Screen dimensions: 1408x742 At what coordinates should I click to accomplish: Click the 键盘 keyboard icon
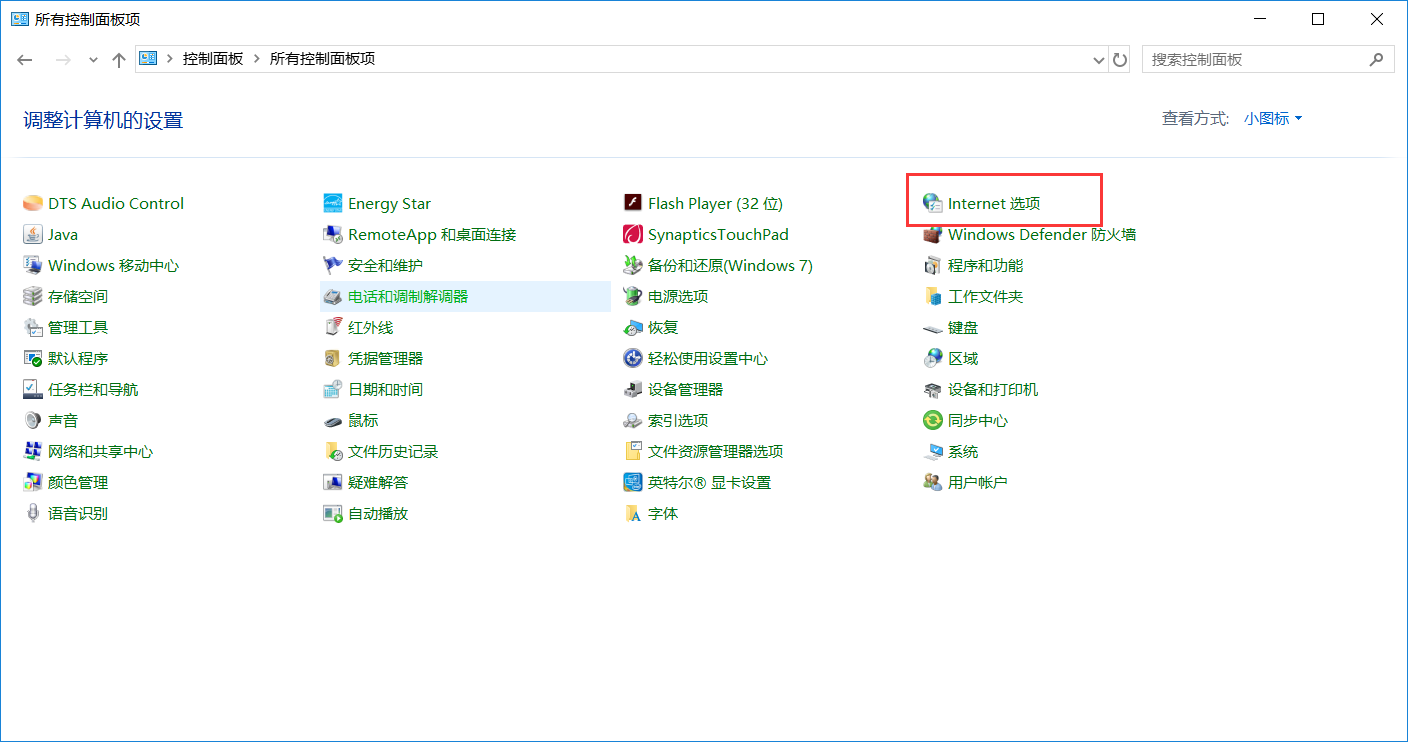pyautogui.click(x=932, y=328)
